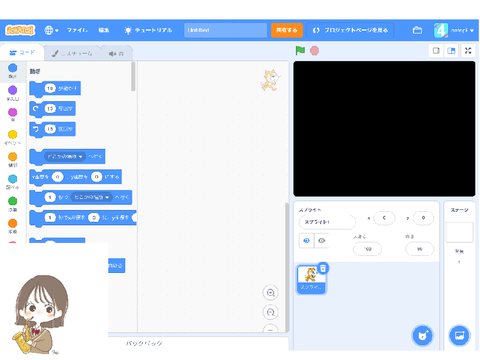This screenshot has width=480, height=360.
Task: Zoom out the code workspace
Action: (270, 312)
